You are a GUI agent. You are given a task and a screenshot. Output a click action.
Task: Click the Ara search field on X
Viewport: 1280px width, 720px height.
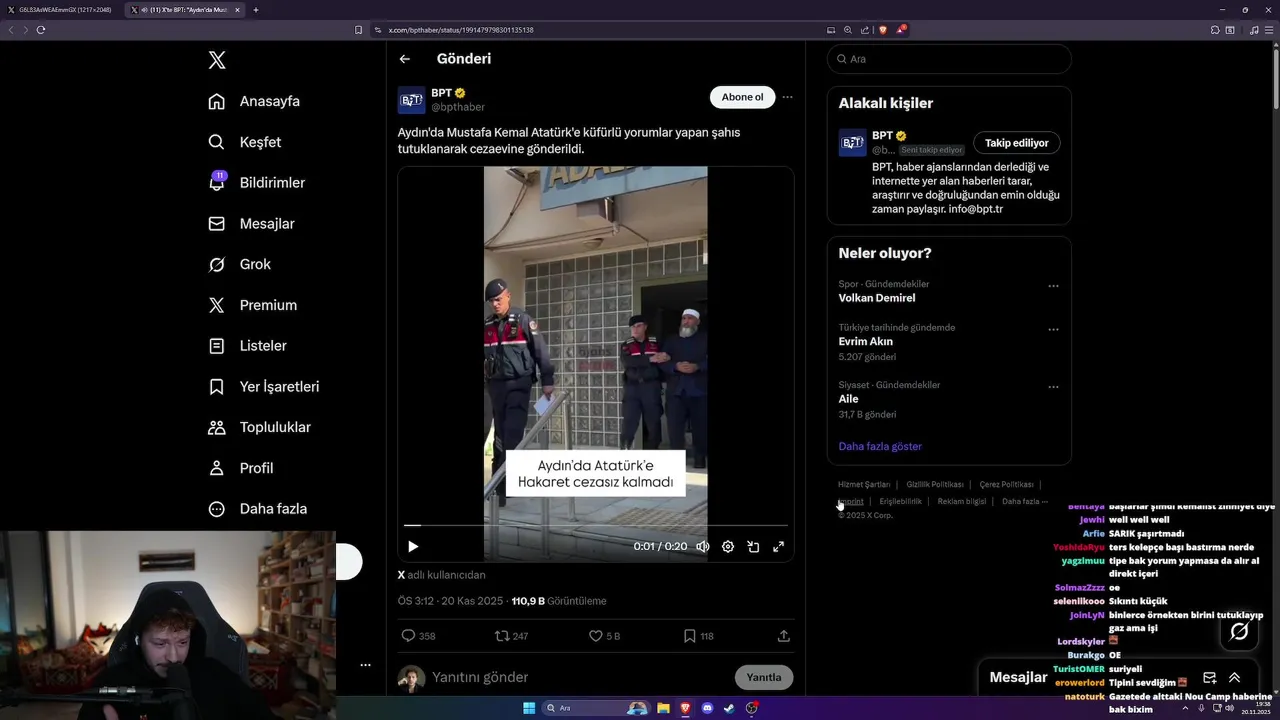(x=949, y=59)
